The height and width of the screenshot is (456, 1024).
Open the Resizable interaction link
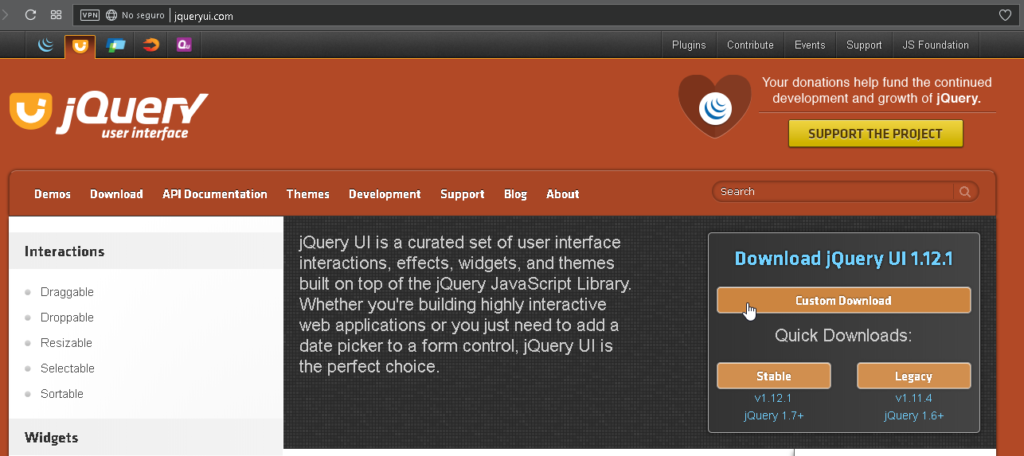tap(66, 343)
